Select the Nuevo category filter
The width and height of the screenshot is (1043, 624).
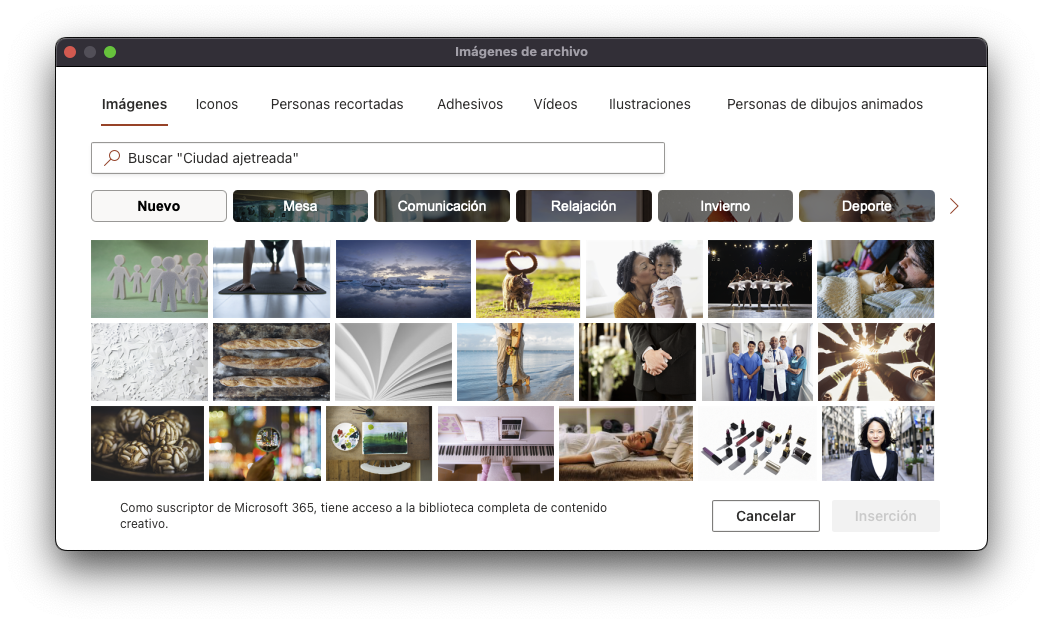(159, 206)
